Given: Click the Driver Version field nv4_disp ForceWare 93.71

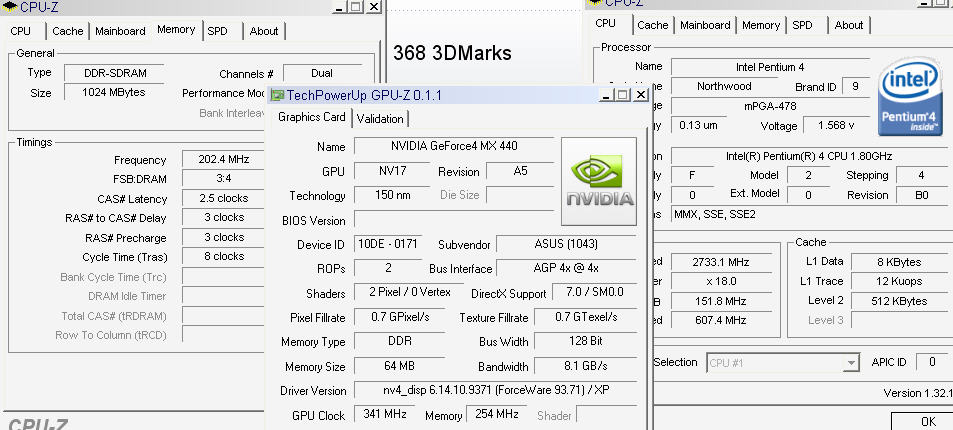Looking at the screenshot, I should pyautogui.click(x=495, y=390).
